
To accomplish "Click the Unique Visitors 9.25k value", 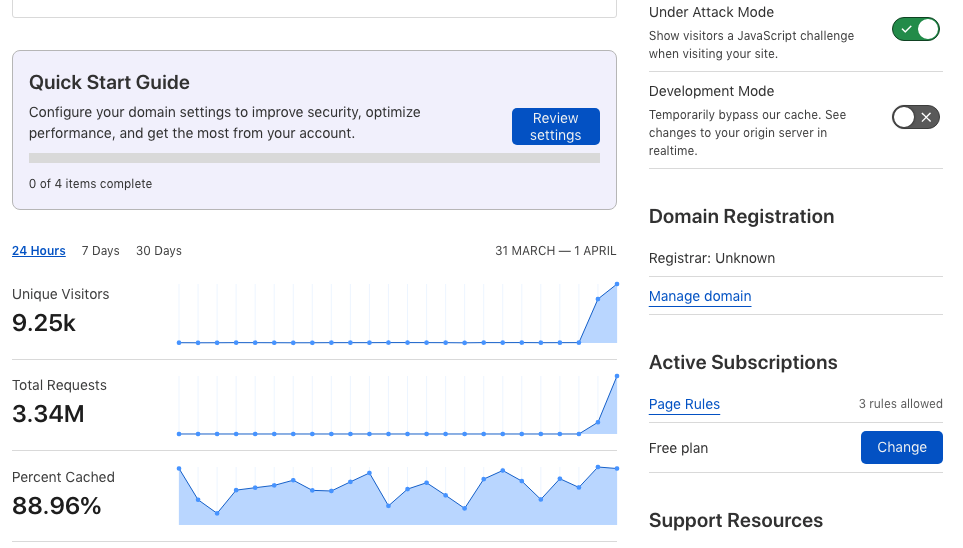I will (x=44, y=323).
